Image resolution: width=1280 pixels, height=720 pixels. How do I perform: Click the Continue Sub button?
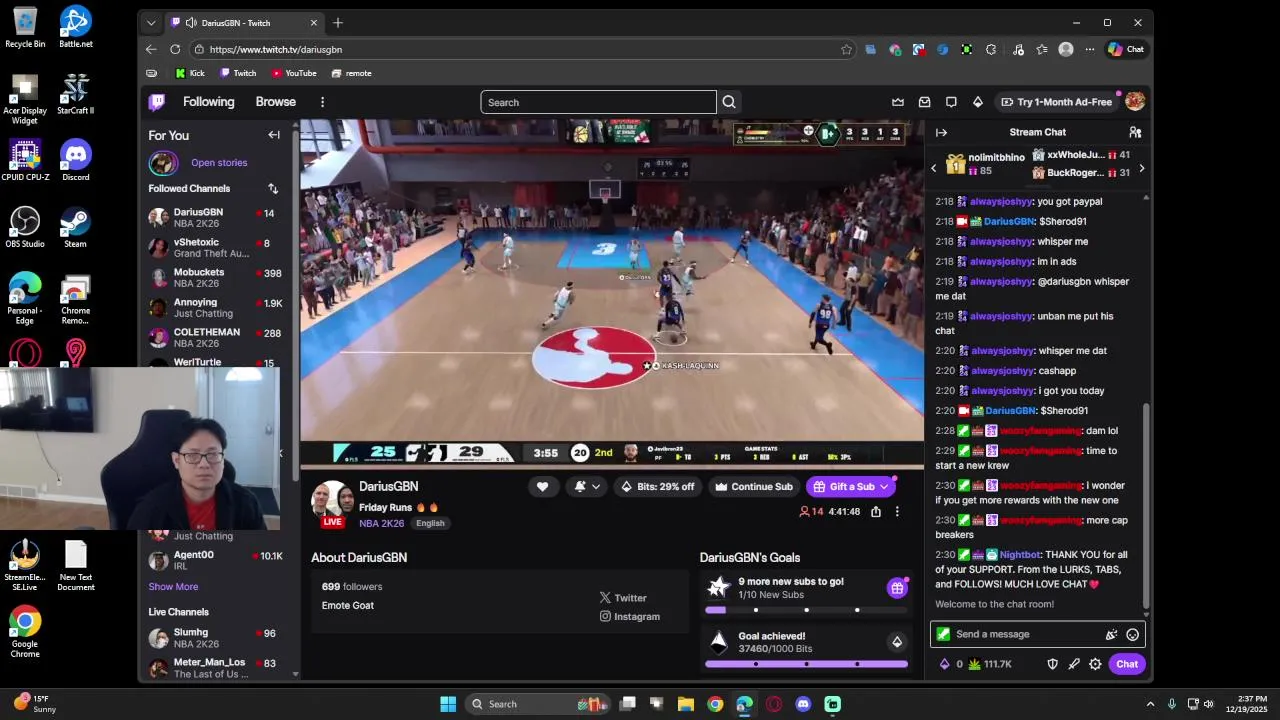point(753,487)
